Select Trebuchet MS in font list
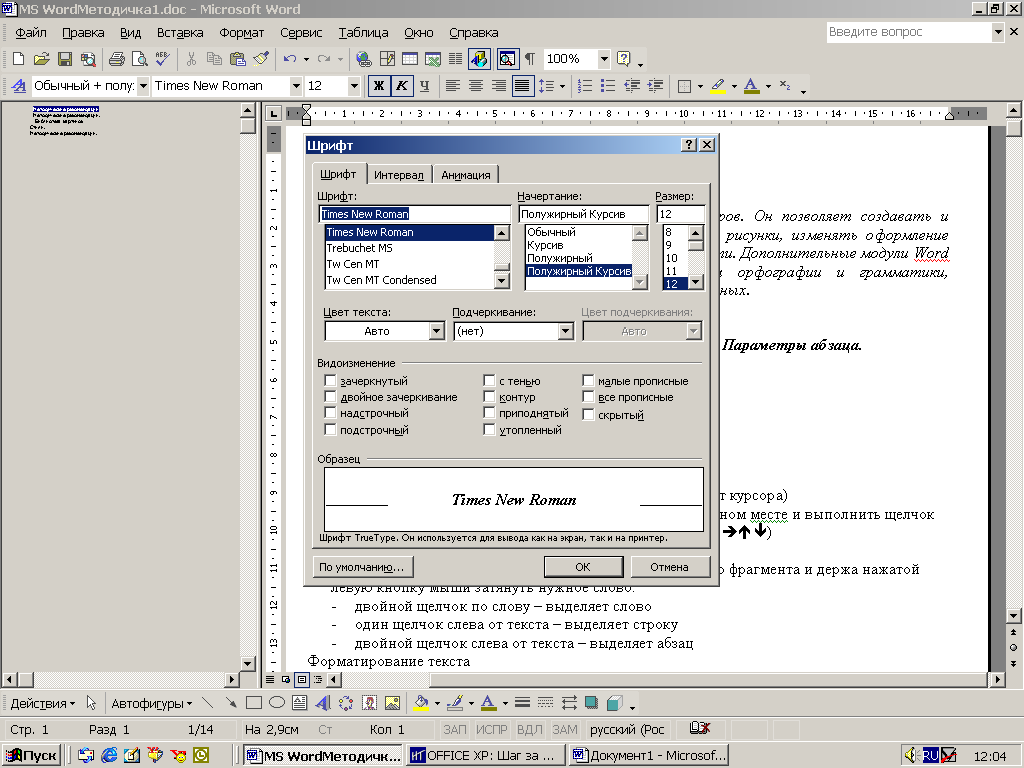 [x=409, y=248]
